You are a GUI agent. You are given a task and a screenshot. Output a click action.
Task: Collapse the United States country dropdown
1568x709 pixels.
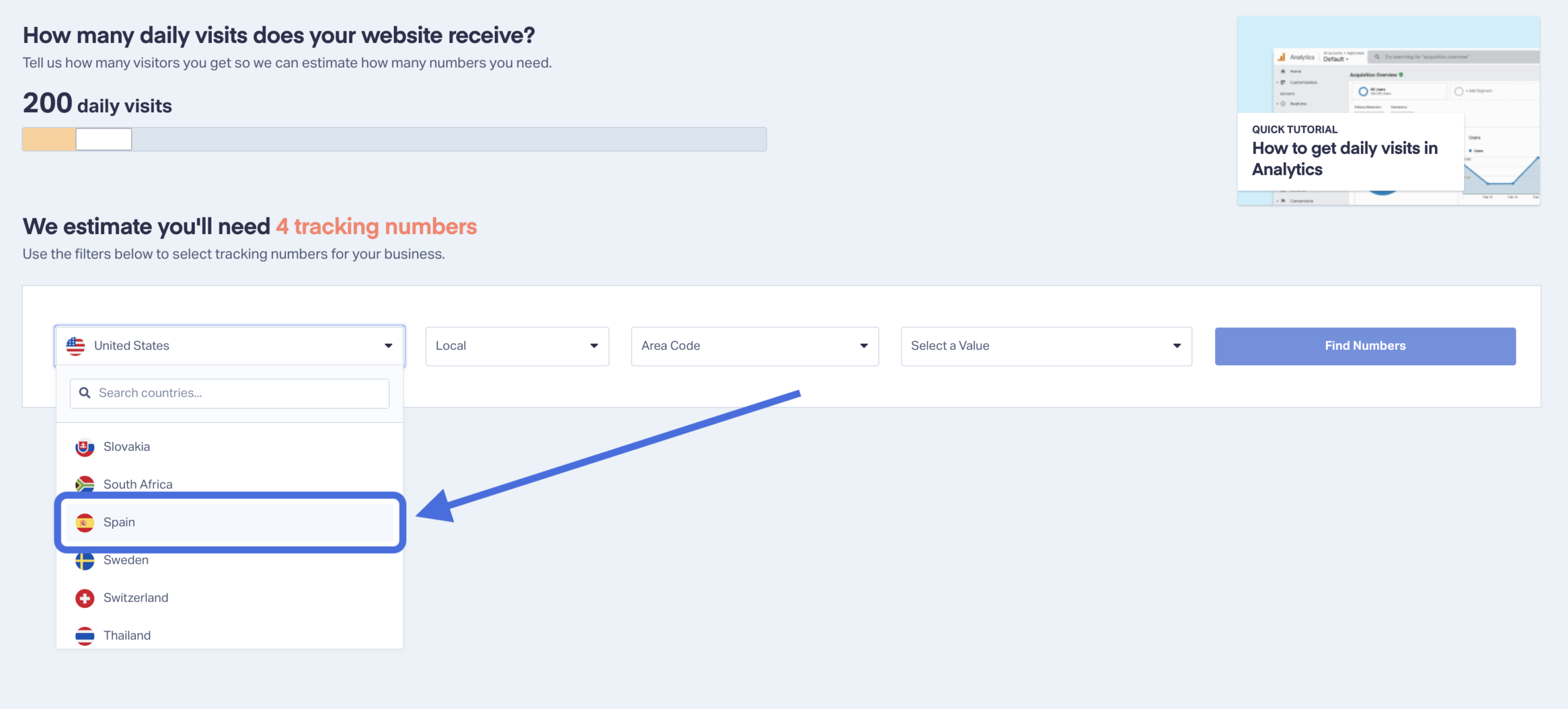pyautogui.click(x=230, y=346)
